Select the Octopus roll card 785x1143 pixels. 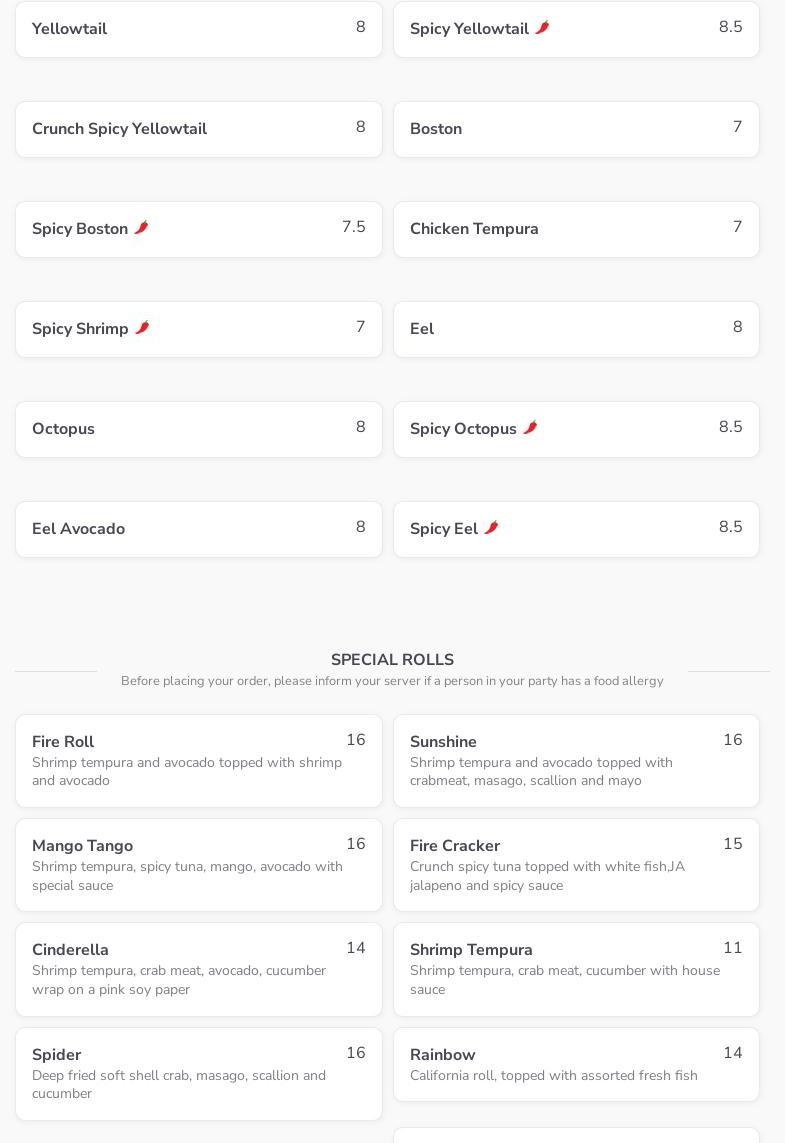click(x=198, y=429)
